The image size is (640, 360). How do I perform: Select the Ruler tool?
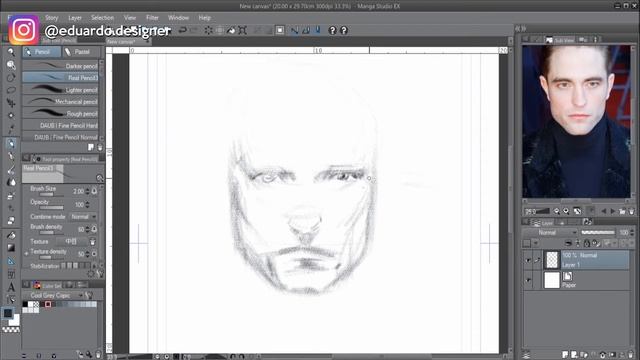point(11,261)
